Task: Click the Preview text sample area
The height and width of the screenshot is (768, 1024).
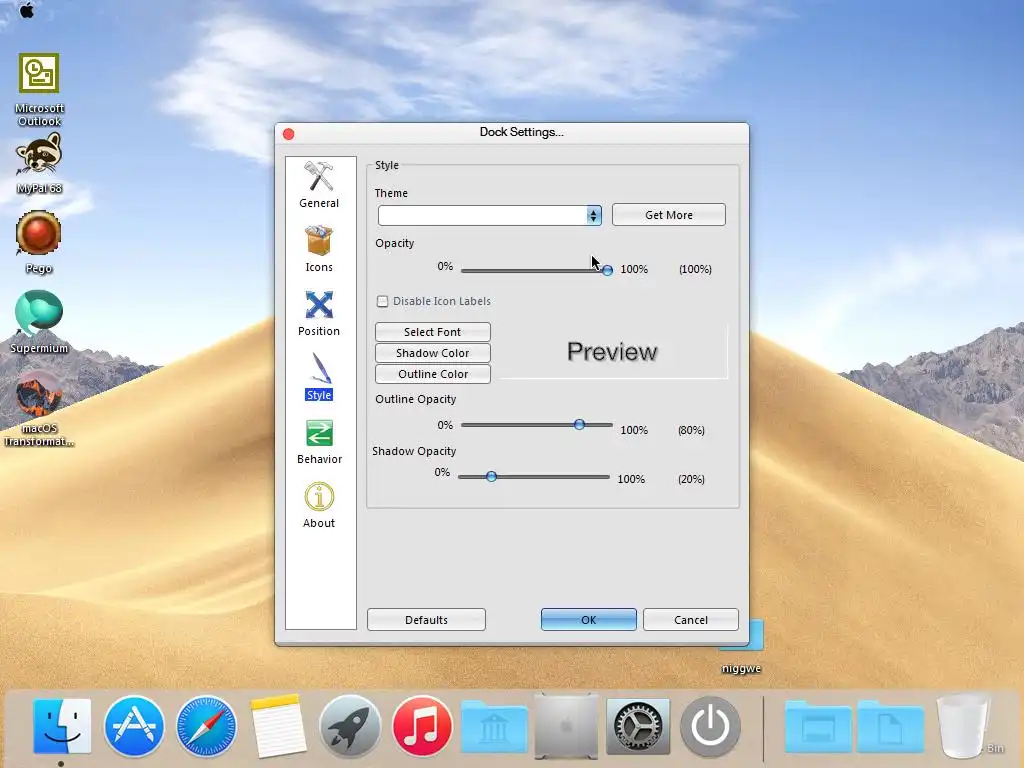Action: 612,351
